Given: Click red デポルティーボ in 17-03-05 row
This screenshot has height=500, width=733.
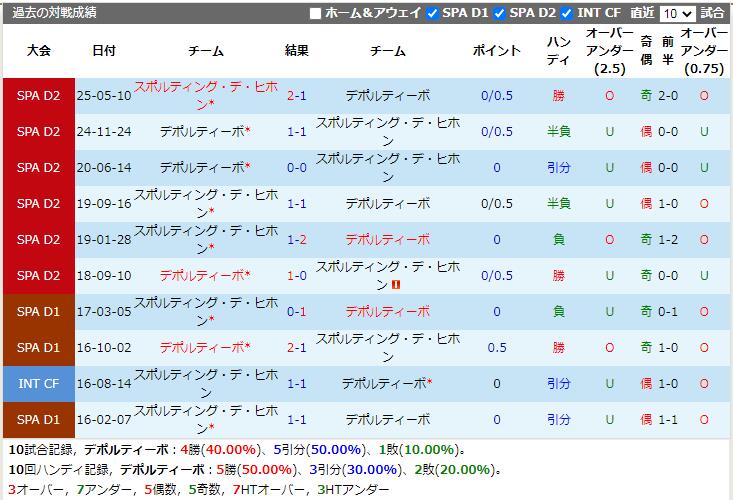Looking at the screenshot, I should (388, 312).
